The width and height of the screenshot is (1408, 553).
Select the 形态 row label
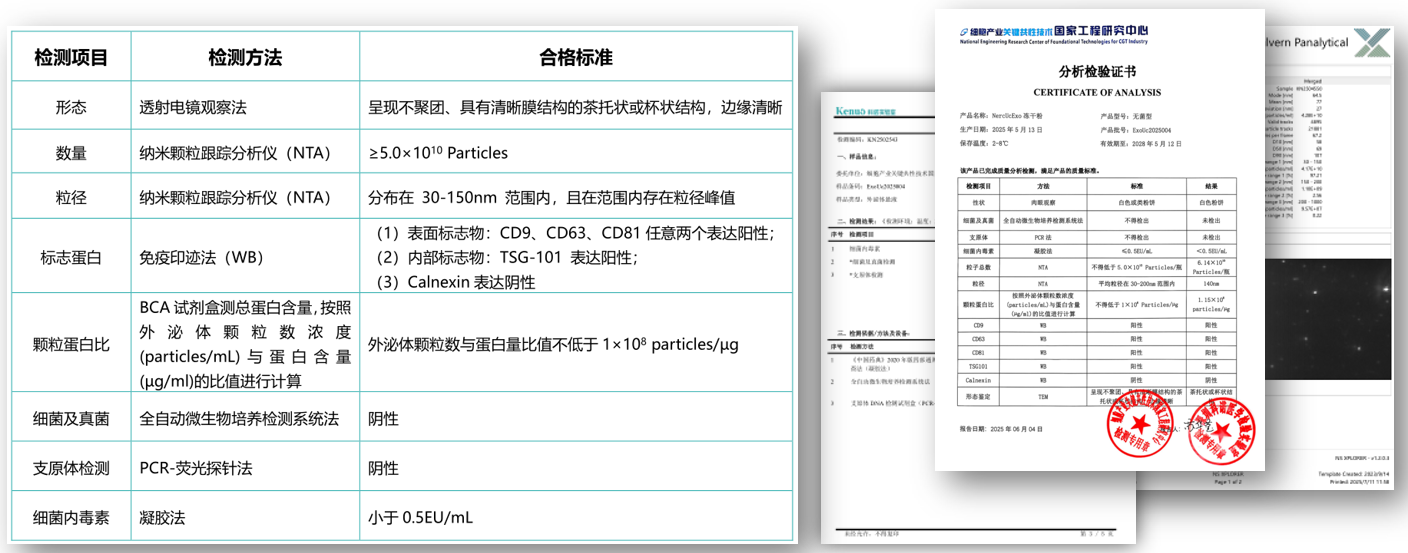(x=71, y=108)
